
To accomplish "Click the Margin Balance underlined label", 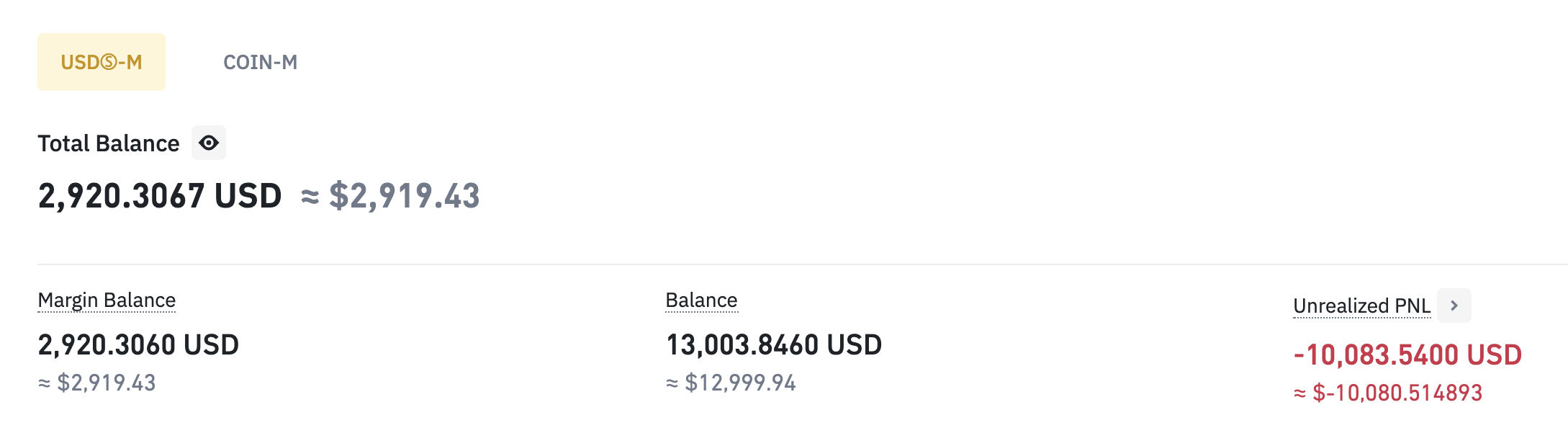I will 107,300.
